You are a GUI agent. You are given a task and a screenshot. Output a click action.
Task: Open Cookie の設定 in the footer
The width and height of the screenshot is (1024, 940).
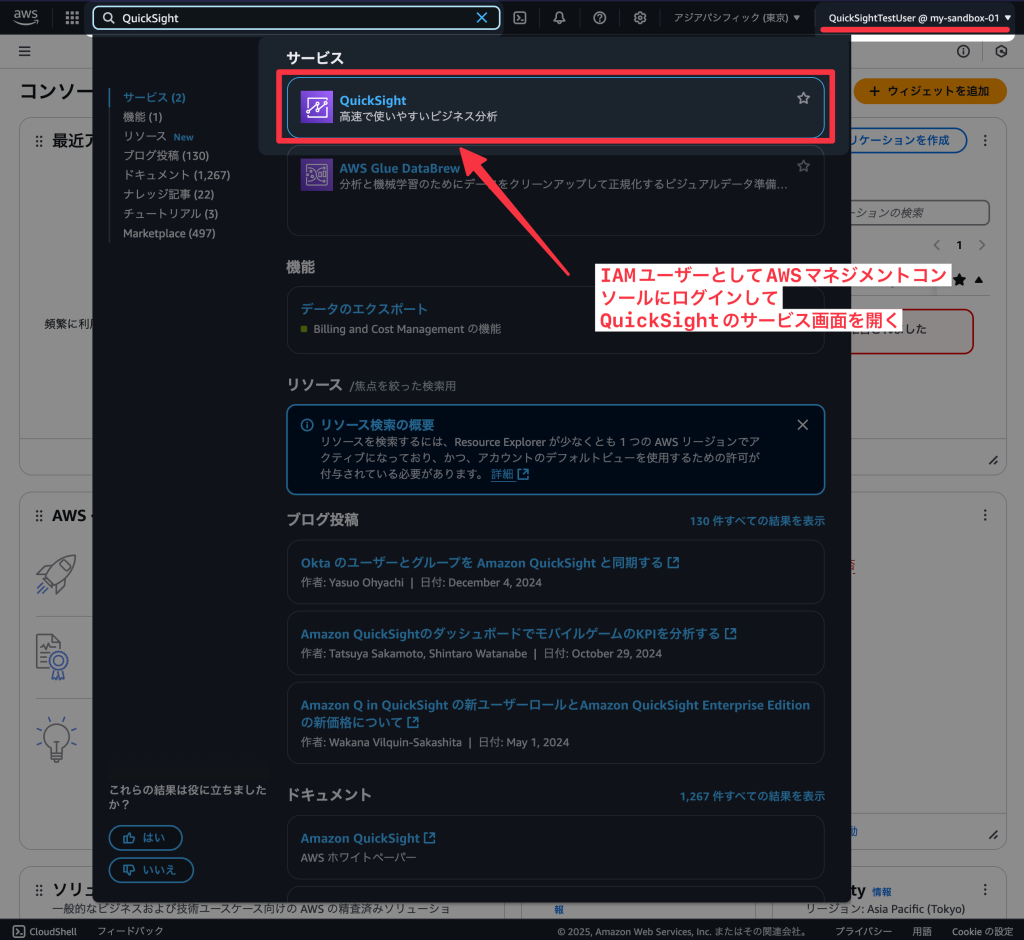point(982,932)
